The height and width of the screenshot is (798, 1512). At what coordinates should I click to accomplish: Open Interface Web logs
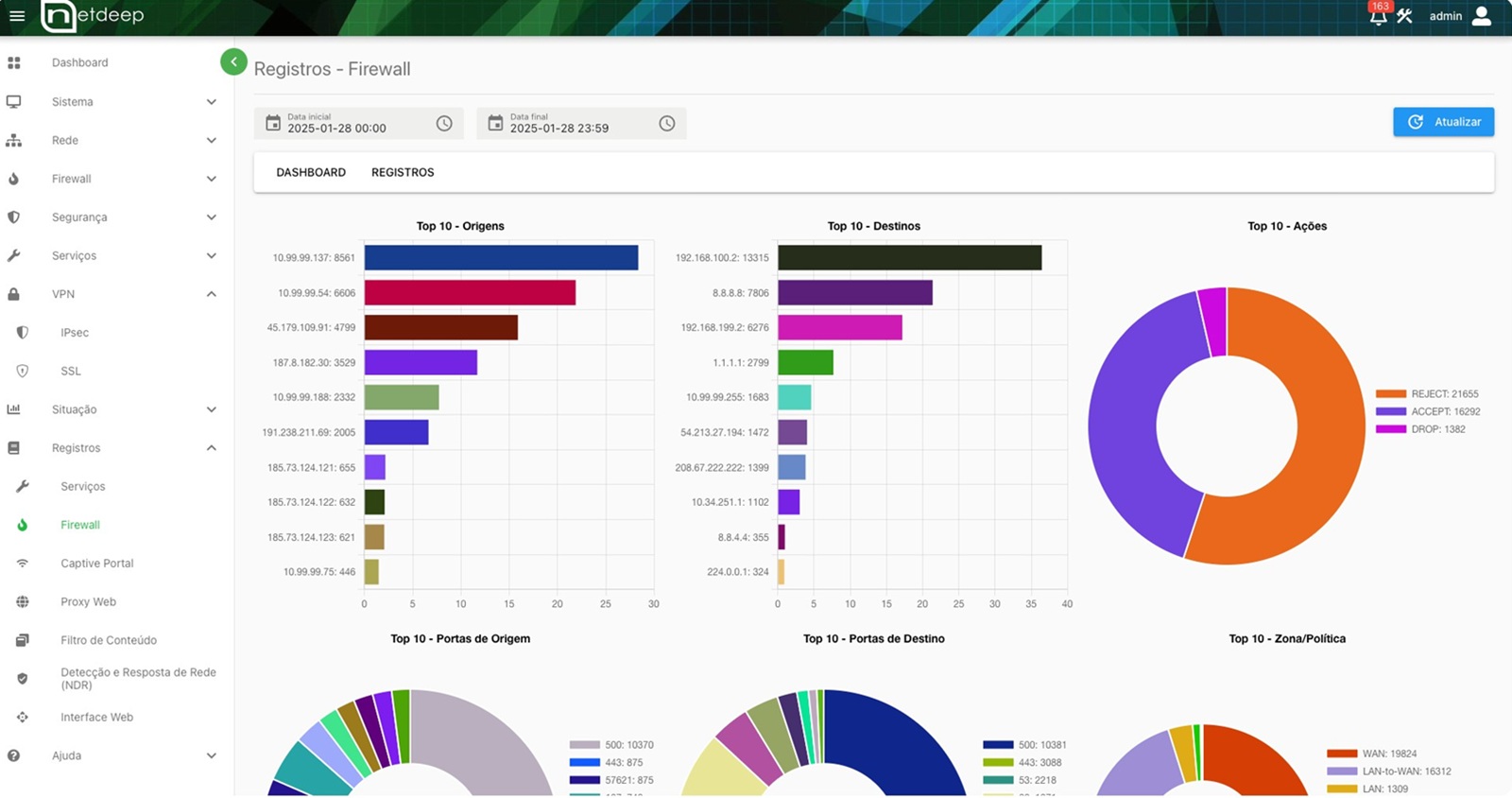96,718
